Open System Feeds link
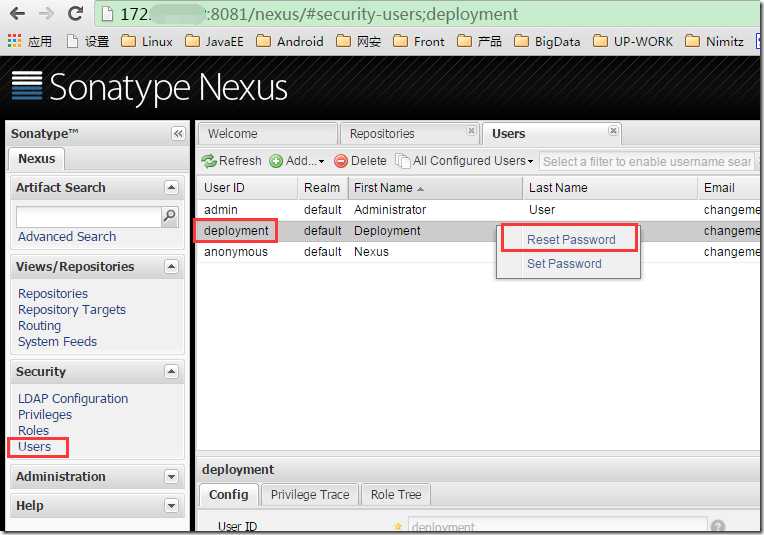Viewport: 764px width, 535px height. tap(57, 342)
